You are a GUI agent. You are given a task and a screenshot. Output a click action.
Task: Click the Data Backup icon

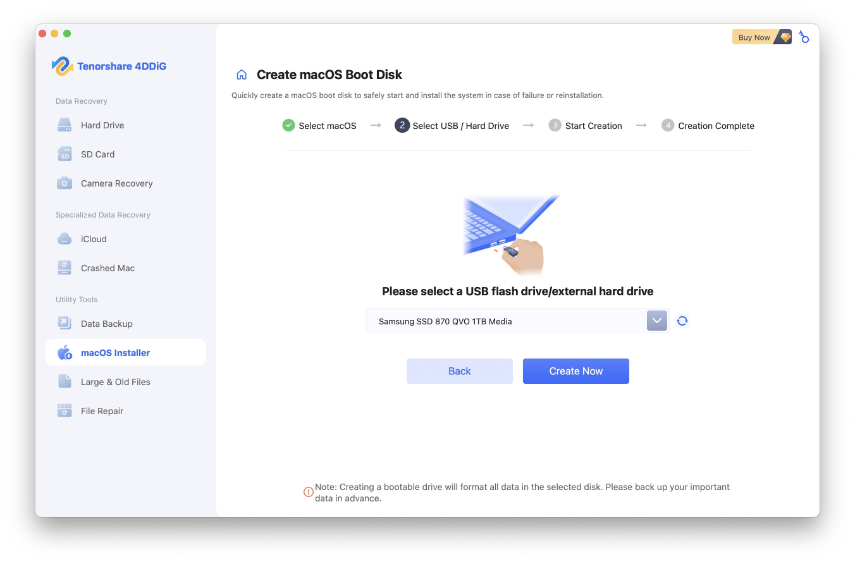point(64,323)
